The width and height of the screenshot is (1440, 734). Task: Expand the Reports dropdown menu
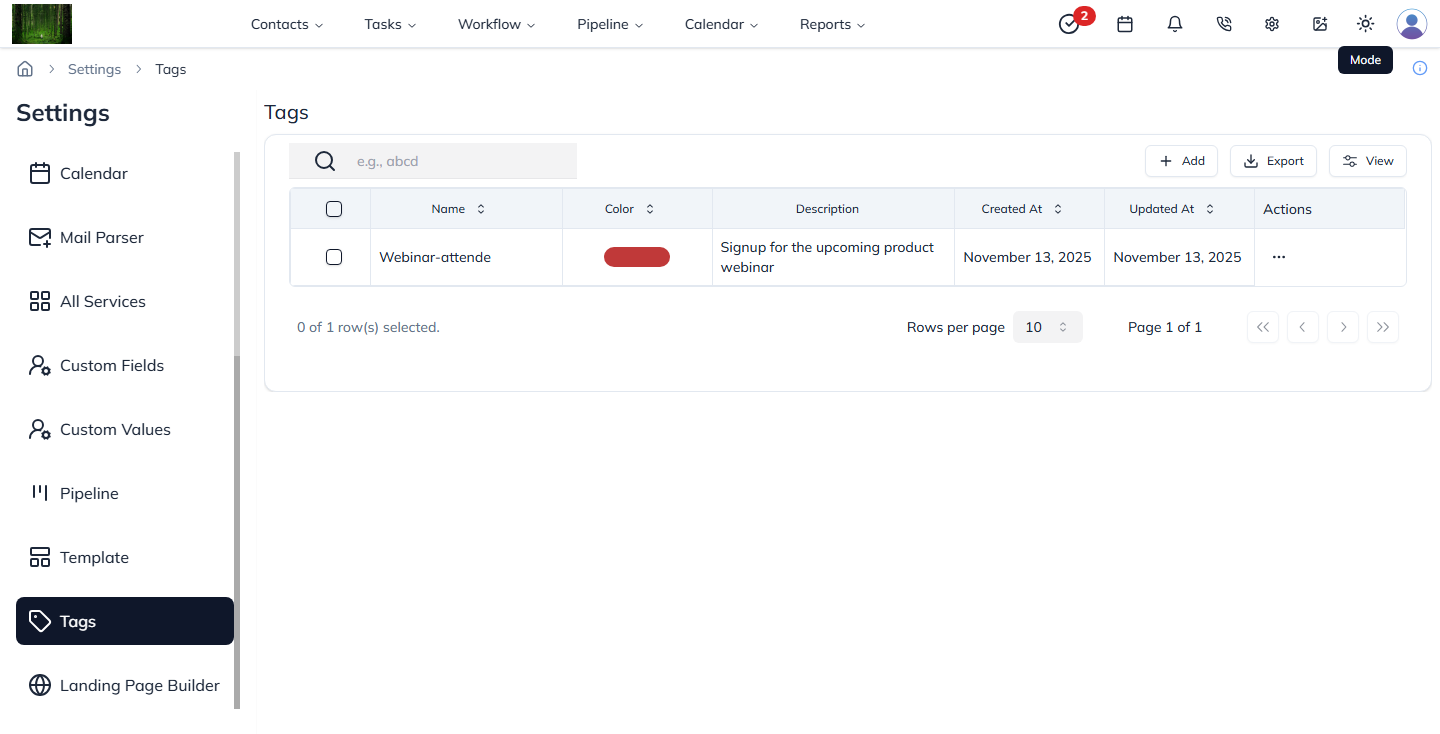(x=832, y=24)
